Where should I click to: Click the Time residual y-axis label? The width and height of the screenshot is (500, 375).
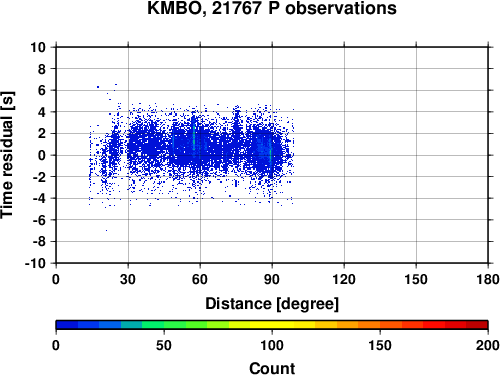click(x=7, y=155)
